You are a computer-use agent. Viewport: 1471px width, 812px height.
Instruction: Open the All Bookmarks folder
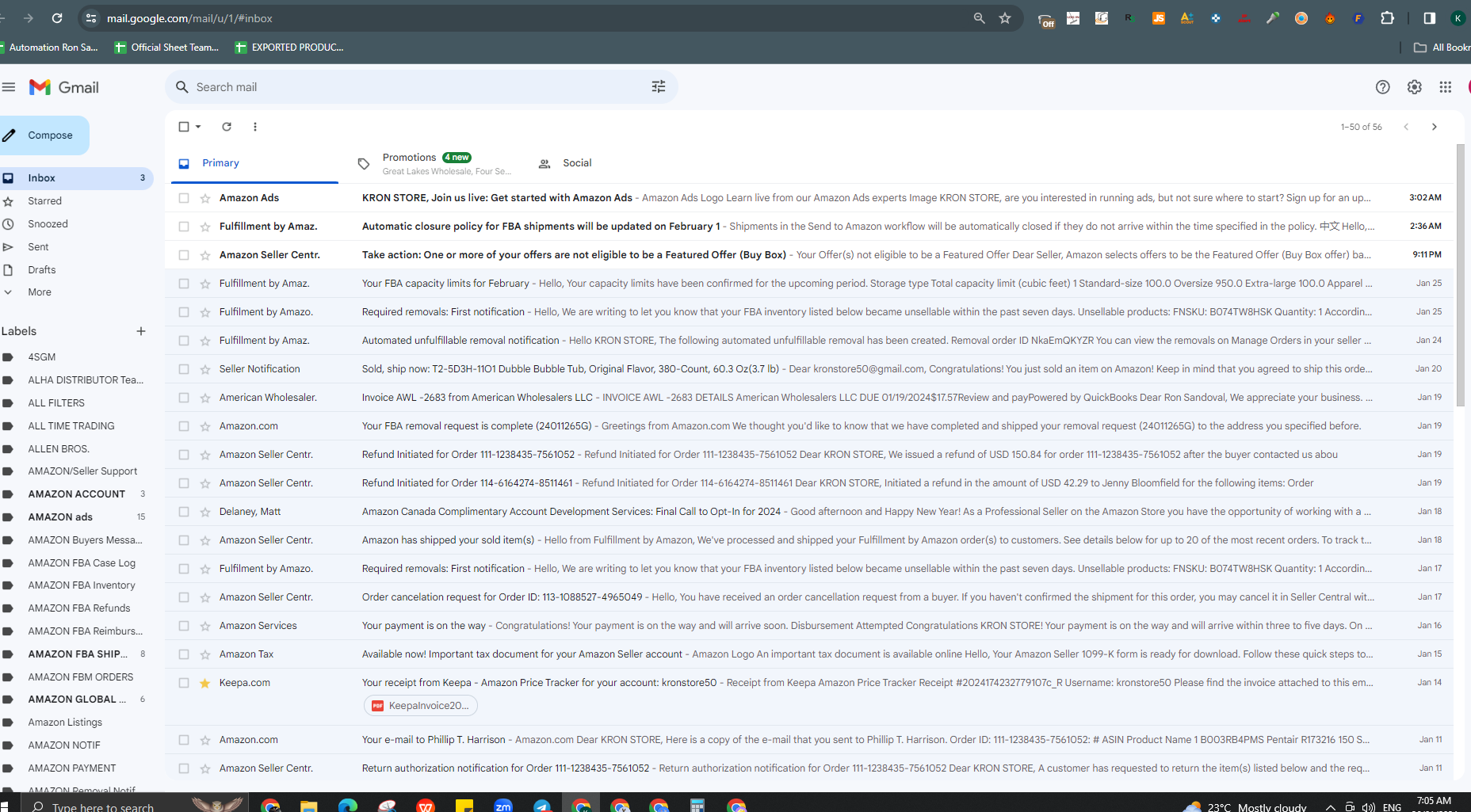tap(1442, 48)
